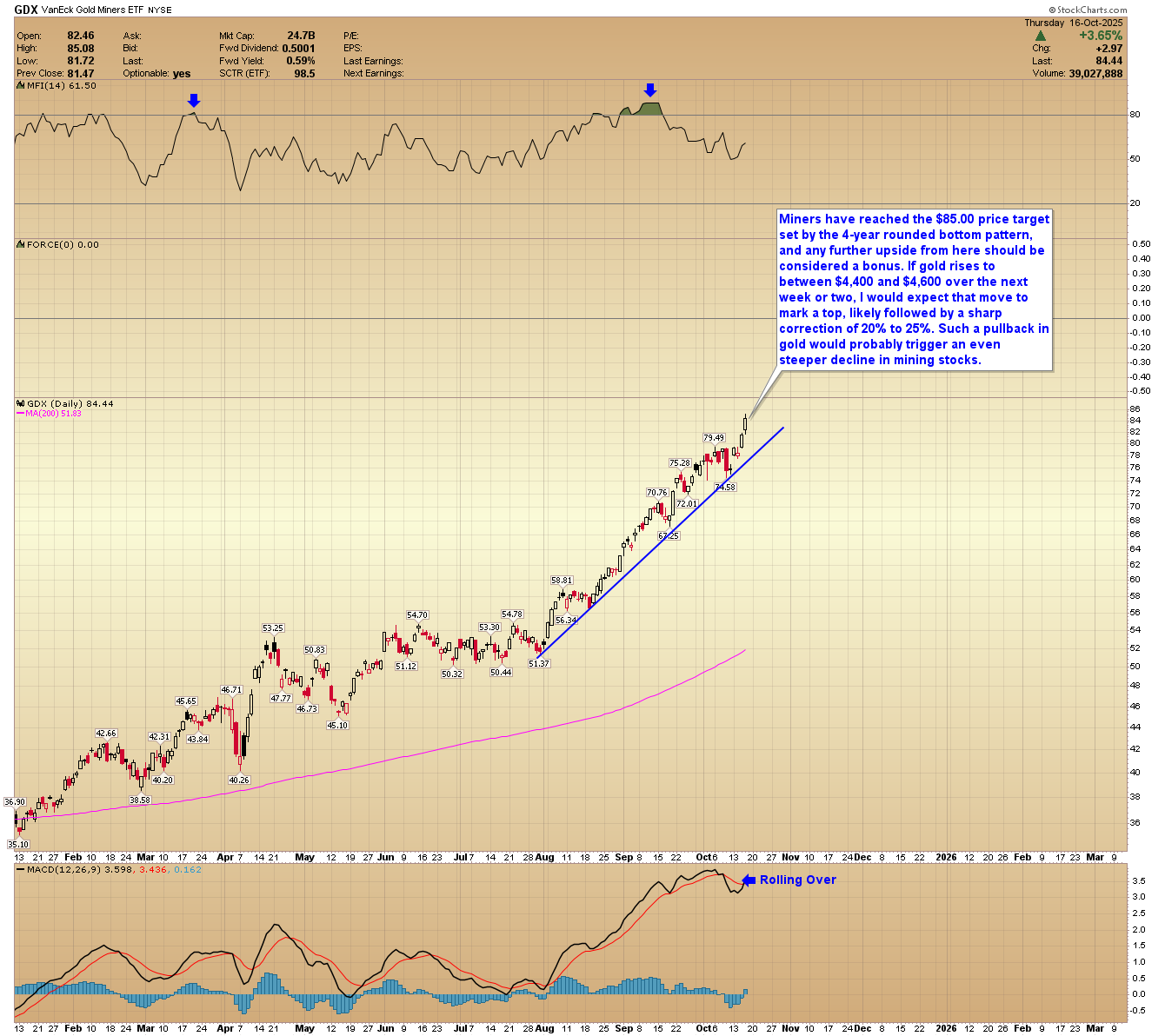Click the 45.10 price label
This screenshot has width=1165, height=1036.
coord(337,726)
